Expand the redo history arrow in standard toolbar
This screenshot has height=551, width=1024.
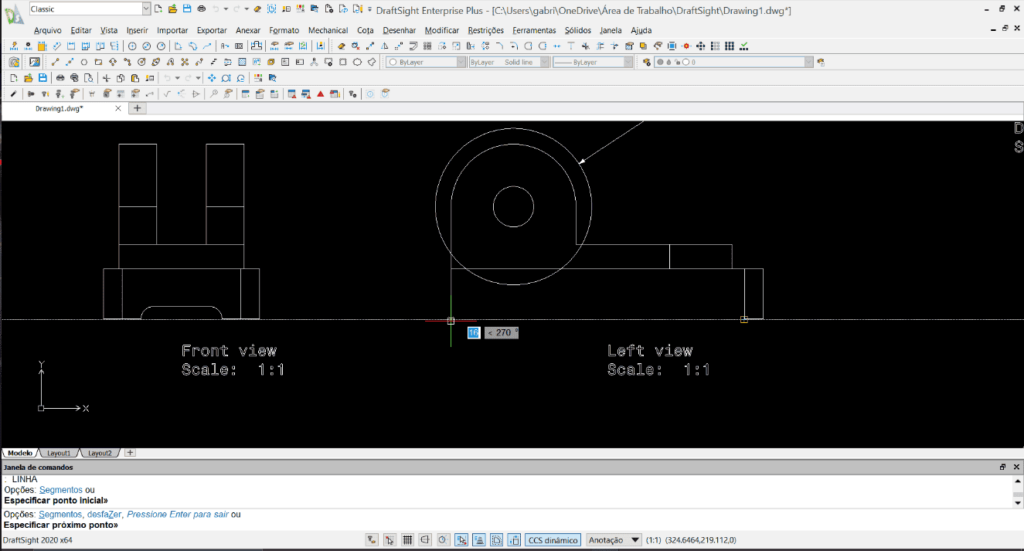(x=198, y=78)
